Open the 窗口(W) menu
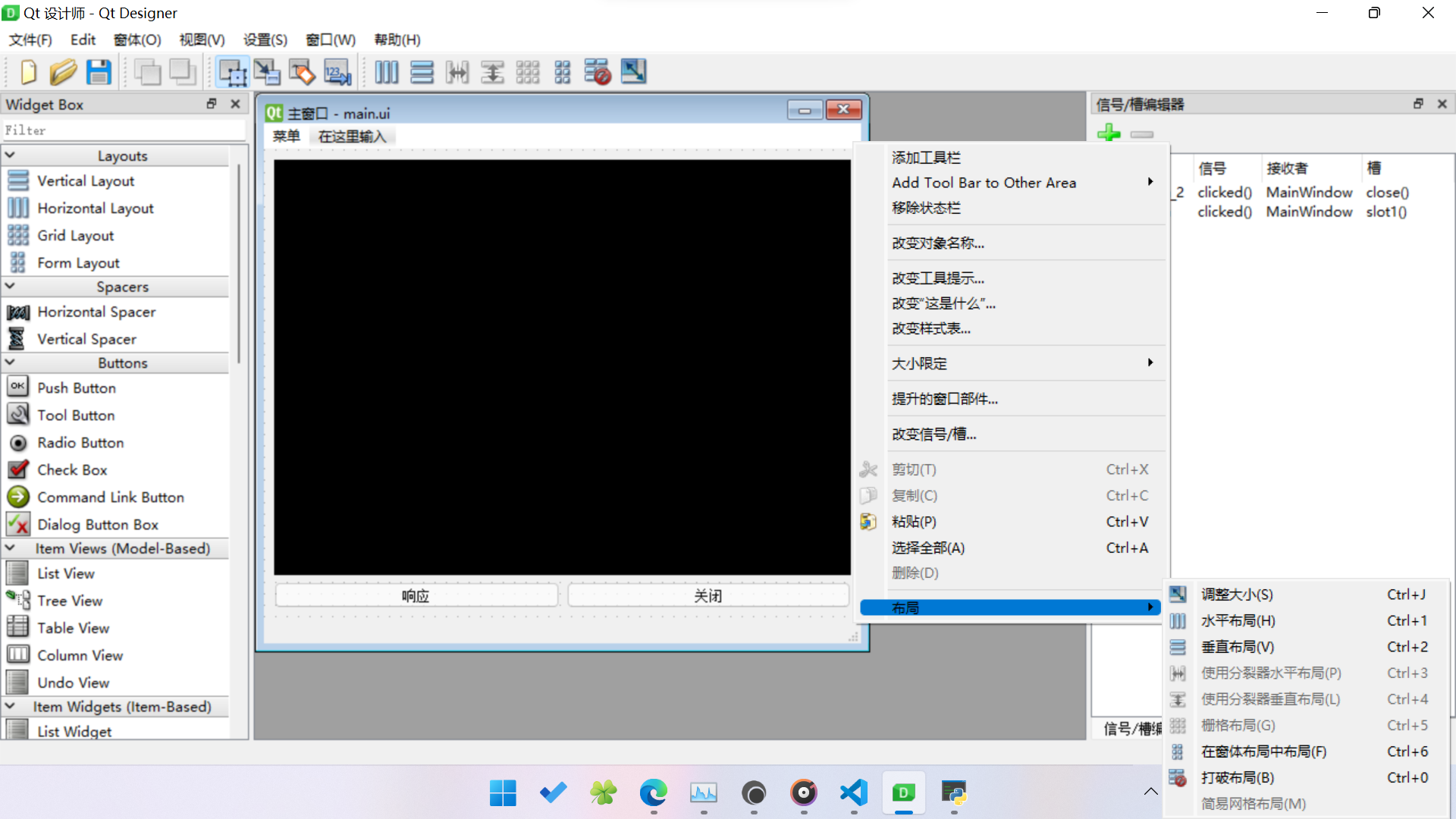Screen dimensions: 1456x819 [330, 39]
